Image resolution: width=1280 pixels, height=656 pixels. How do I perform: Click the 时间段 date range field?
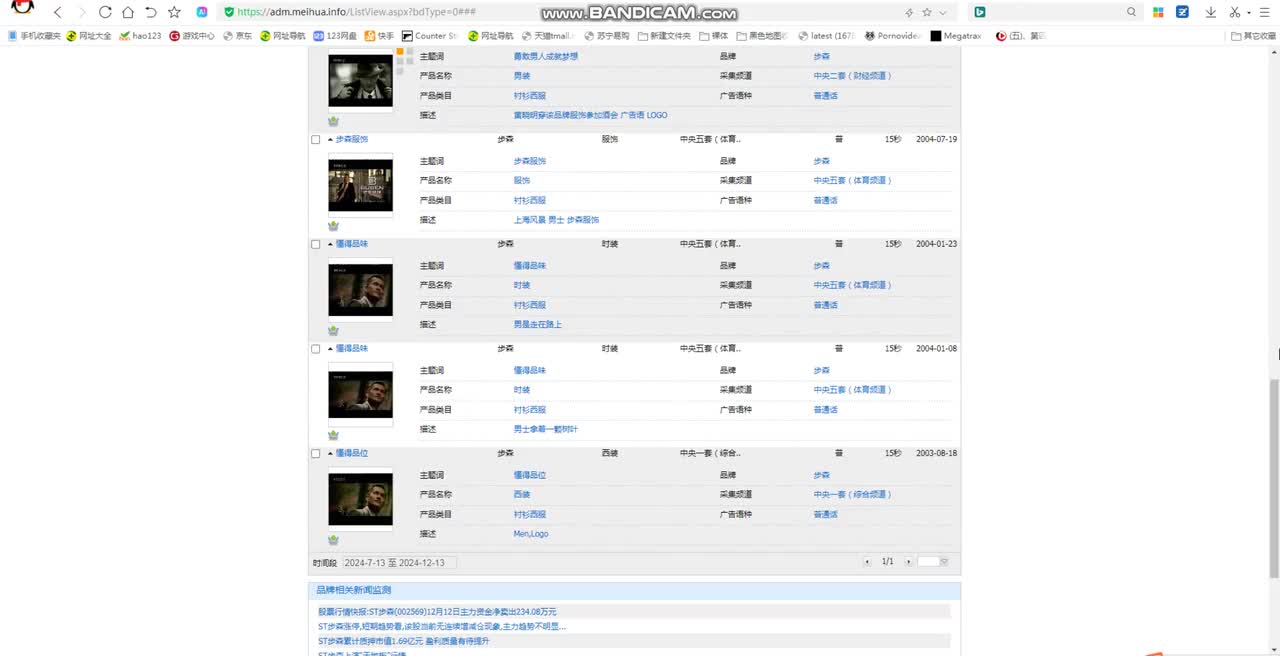coord(400,563)
